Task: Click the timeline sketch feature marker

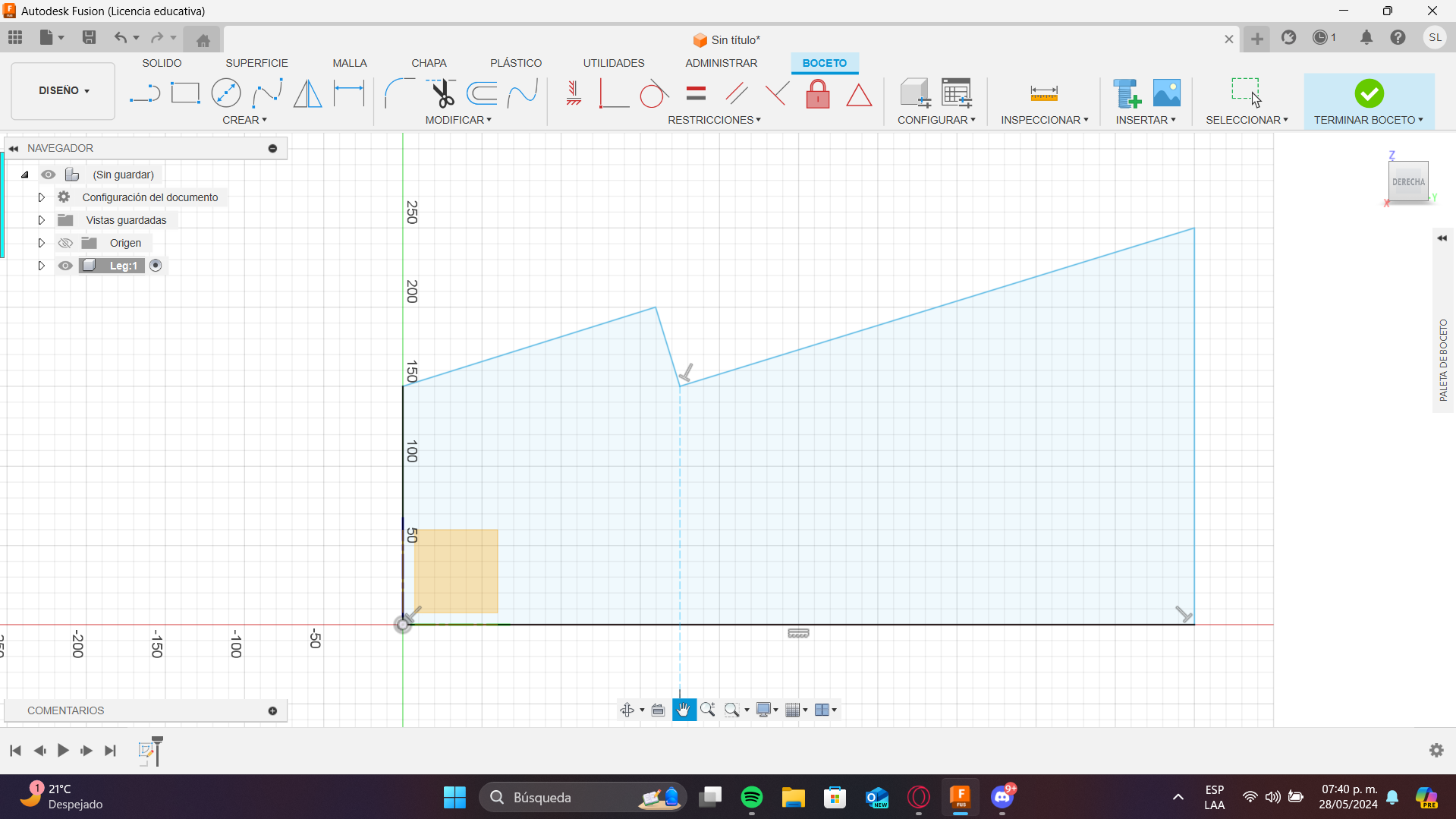Action: tap(148, 751)
